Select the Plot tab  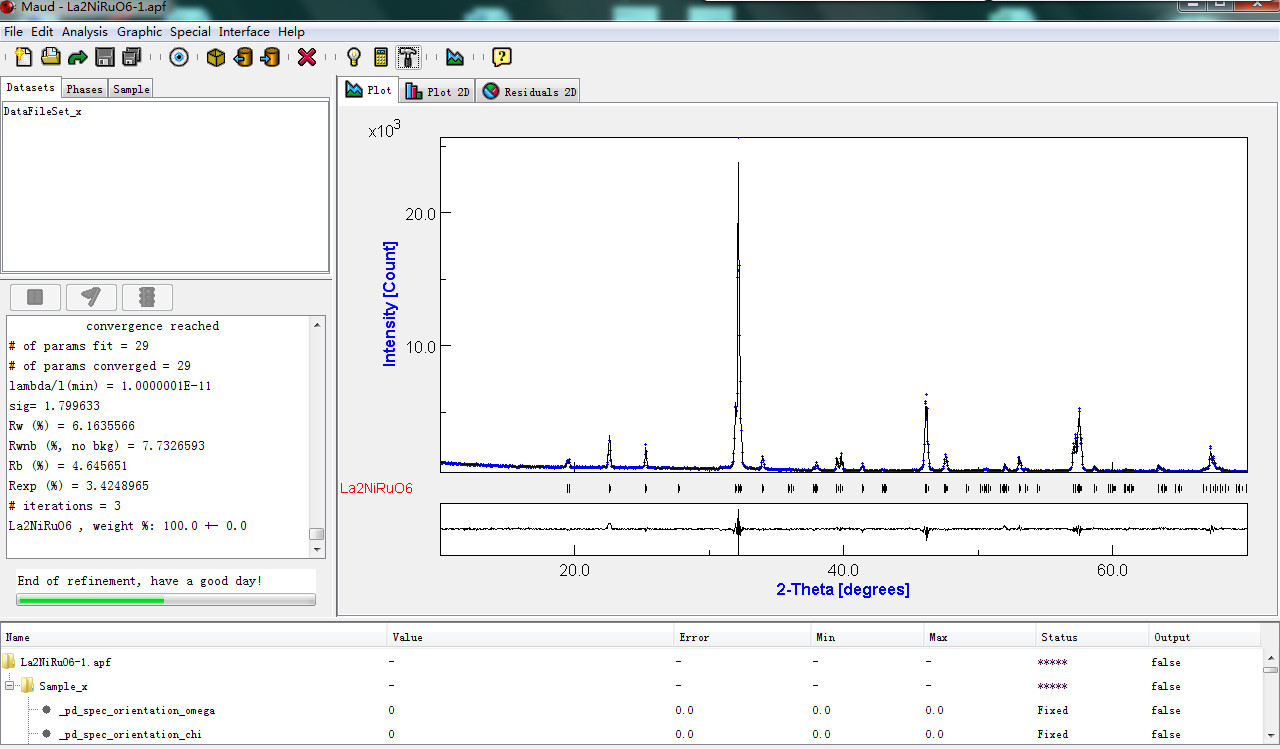368,90
